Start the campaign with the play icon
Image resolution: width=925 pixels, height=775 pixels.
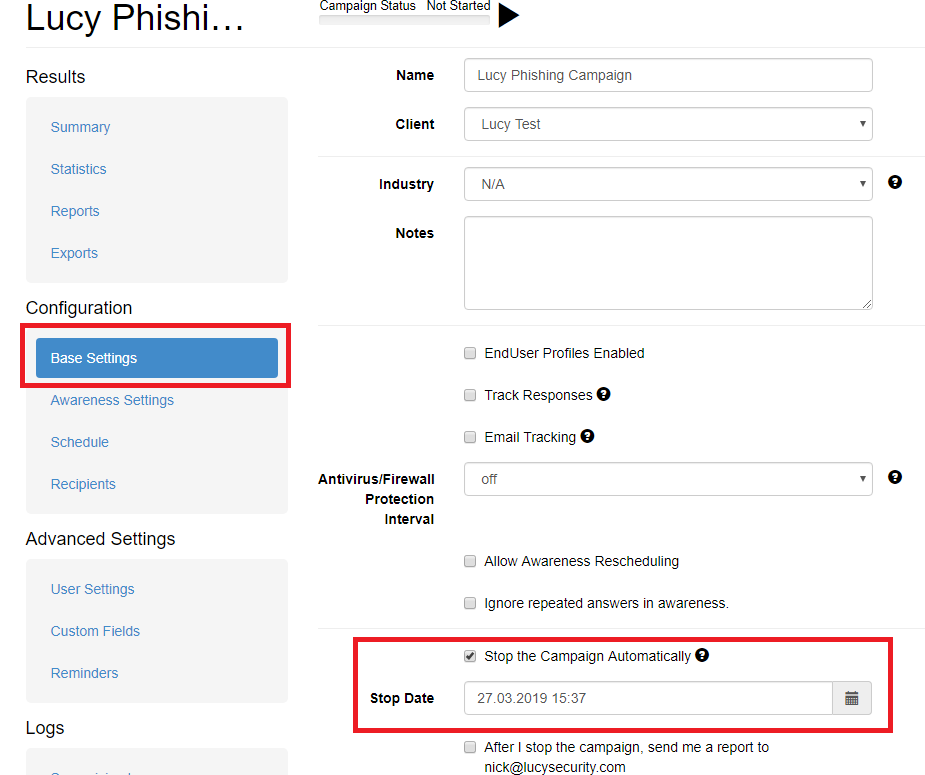508,15
